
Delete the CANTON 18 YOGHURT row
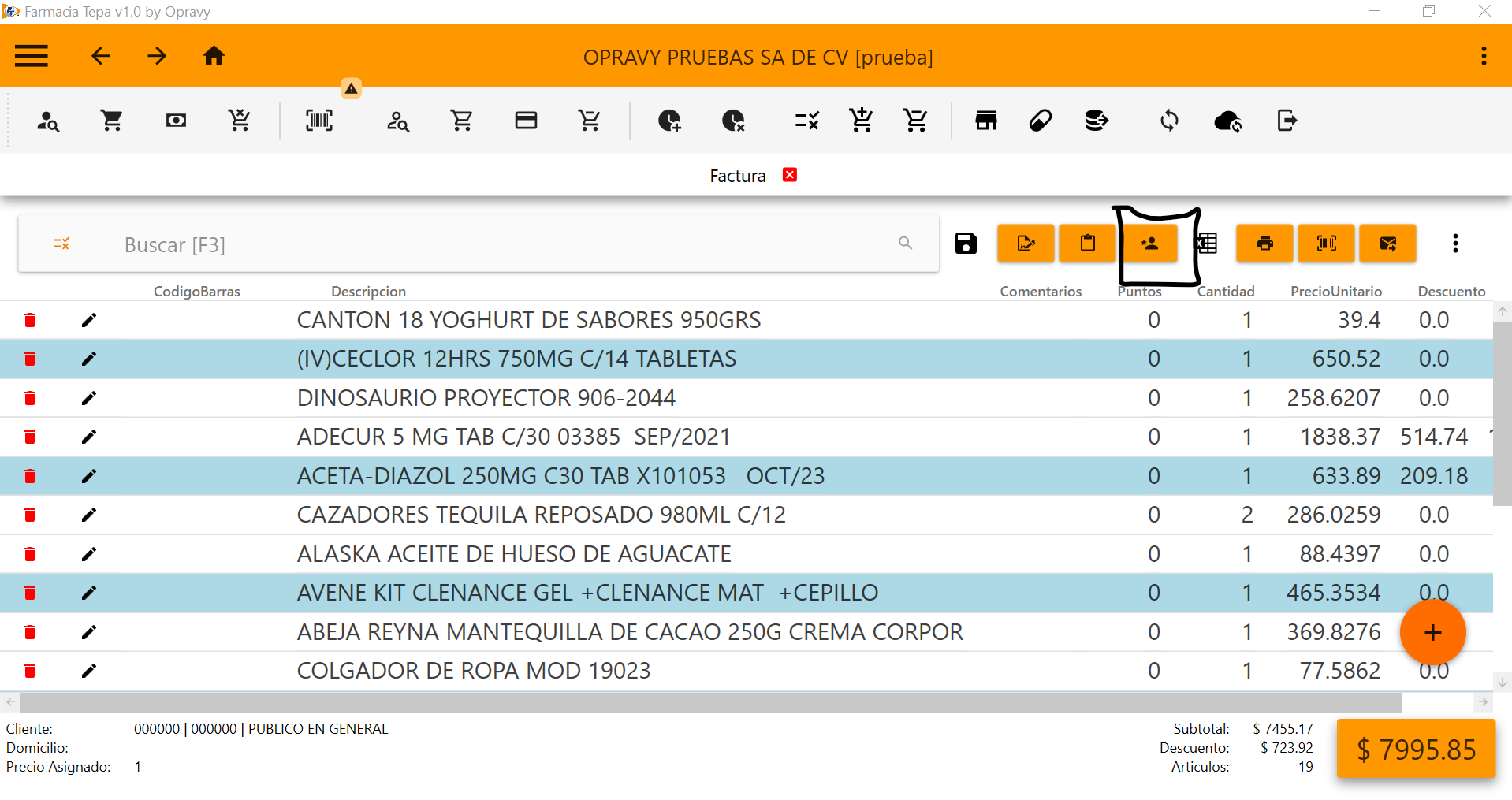click(30, 320)
